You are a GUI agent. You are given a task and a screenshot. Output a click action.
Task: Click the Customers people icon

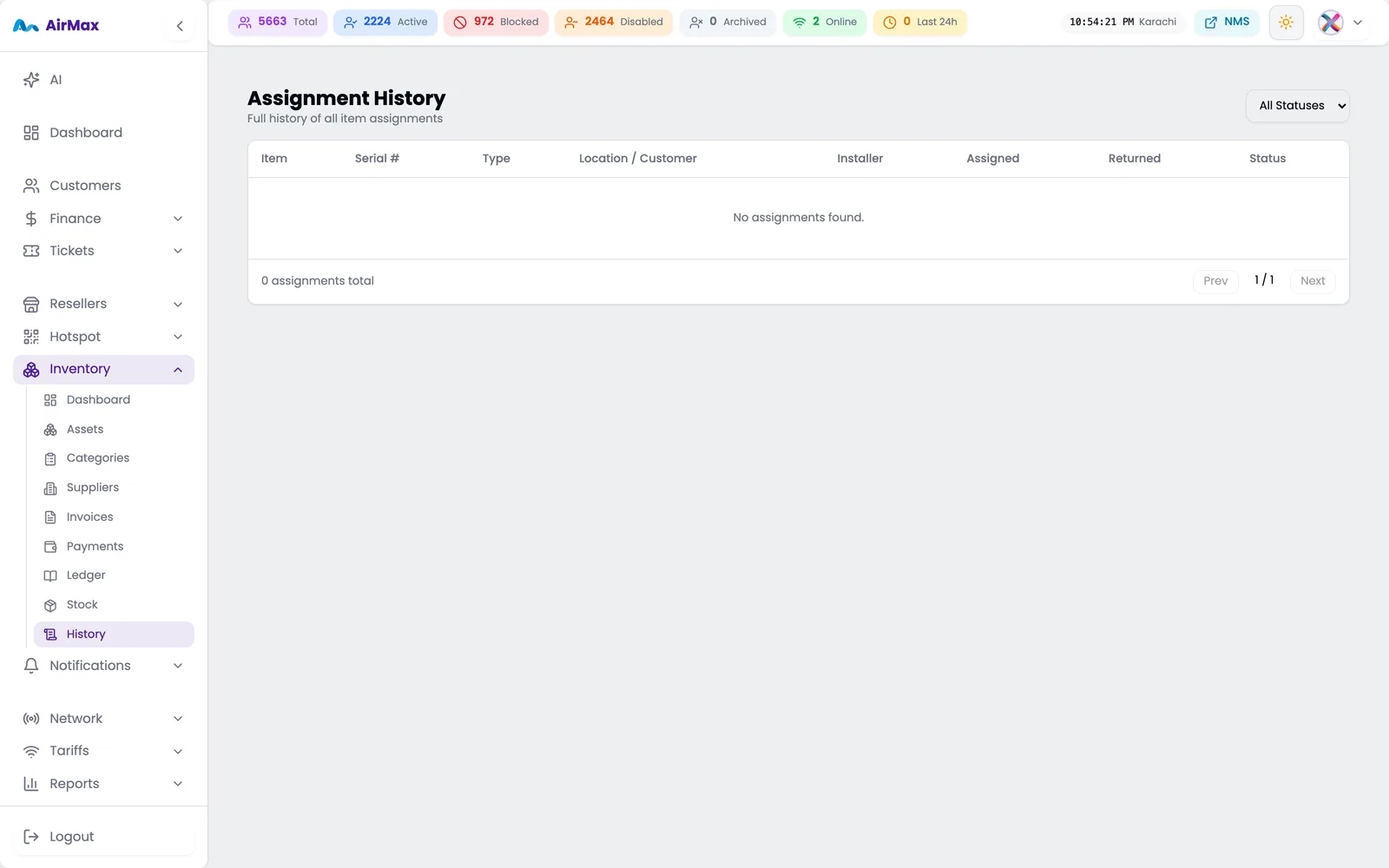pos(31,186)
